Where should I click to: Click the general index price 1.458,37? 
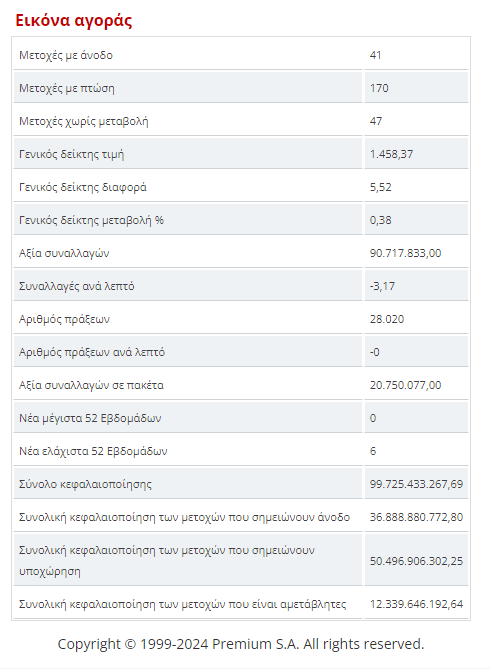coord(391,154)
